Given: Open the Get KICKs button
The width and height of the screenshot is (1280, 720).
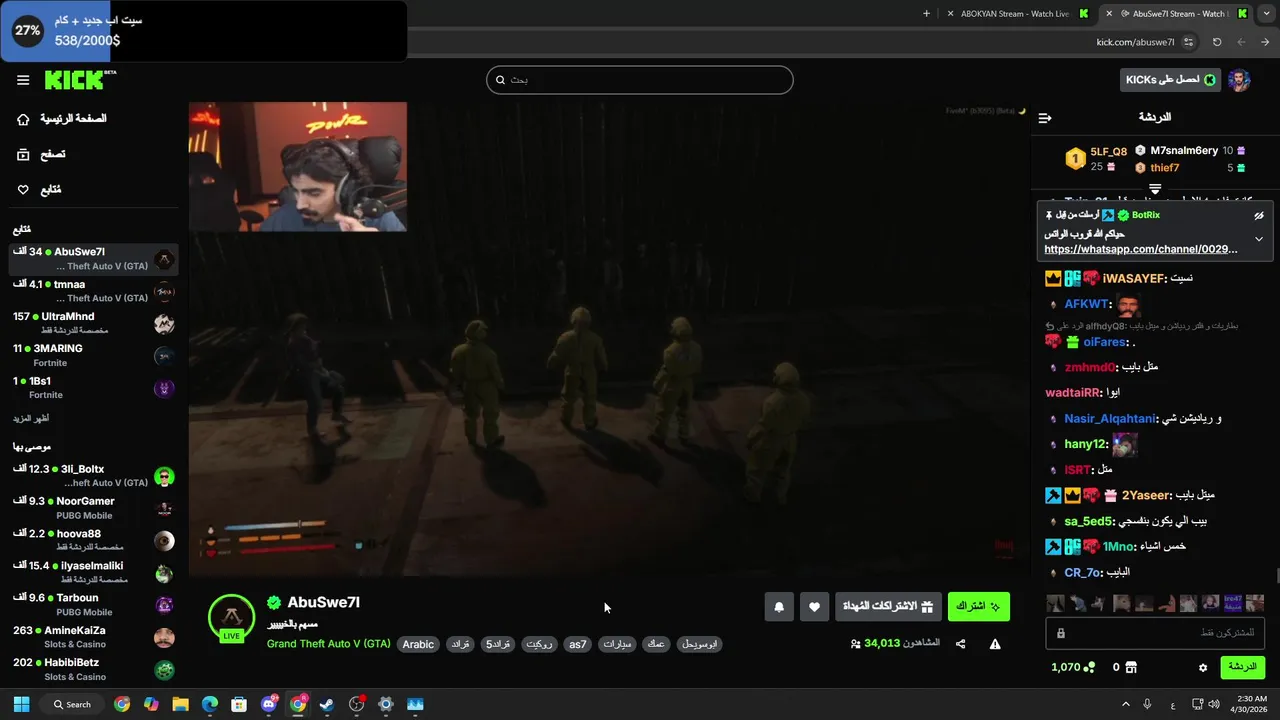Looking at the screenshot, I should [1169, 80].
